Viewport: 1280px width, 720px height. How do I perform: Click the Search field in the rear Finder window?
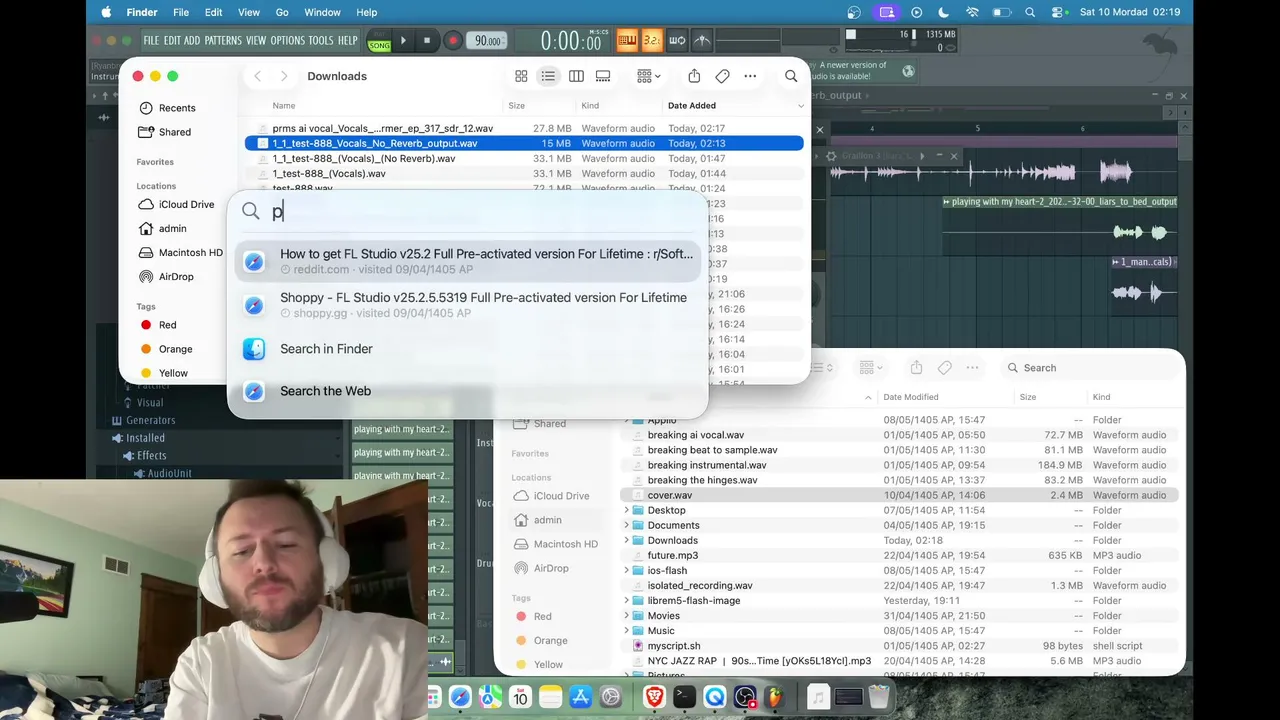click(x=1090, y=368)
